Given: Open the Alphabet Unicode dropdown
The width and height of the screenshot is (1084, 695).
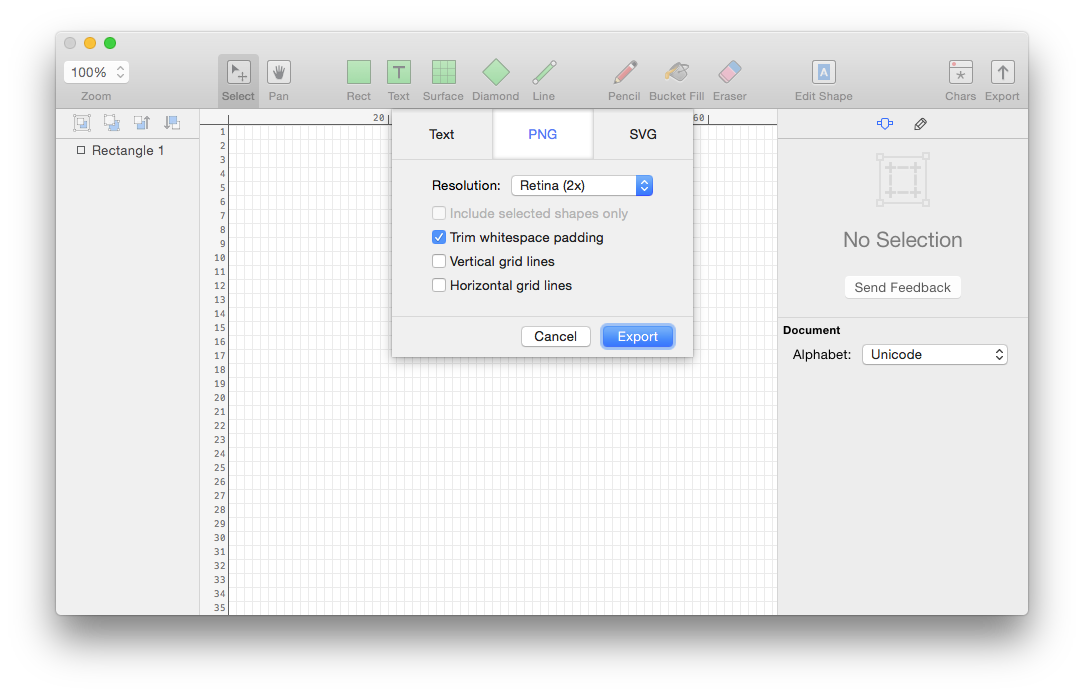Looking at the screenshot, I should (x=935, y=355).
